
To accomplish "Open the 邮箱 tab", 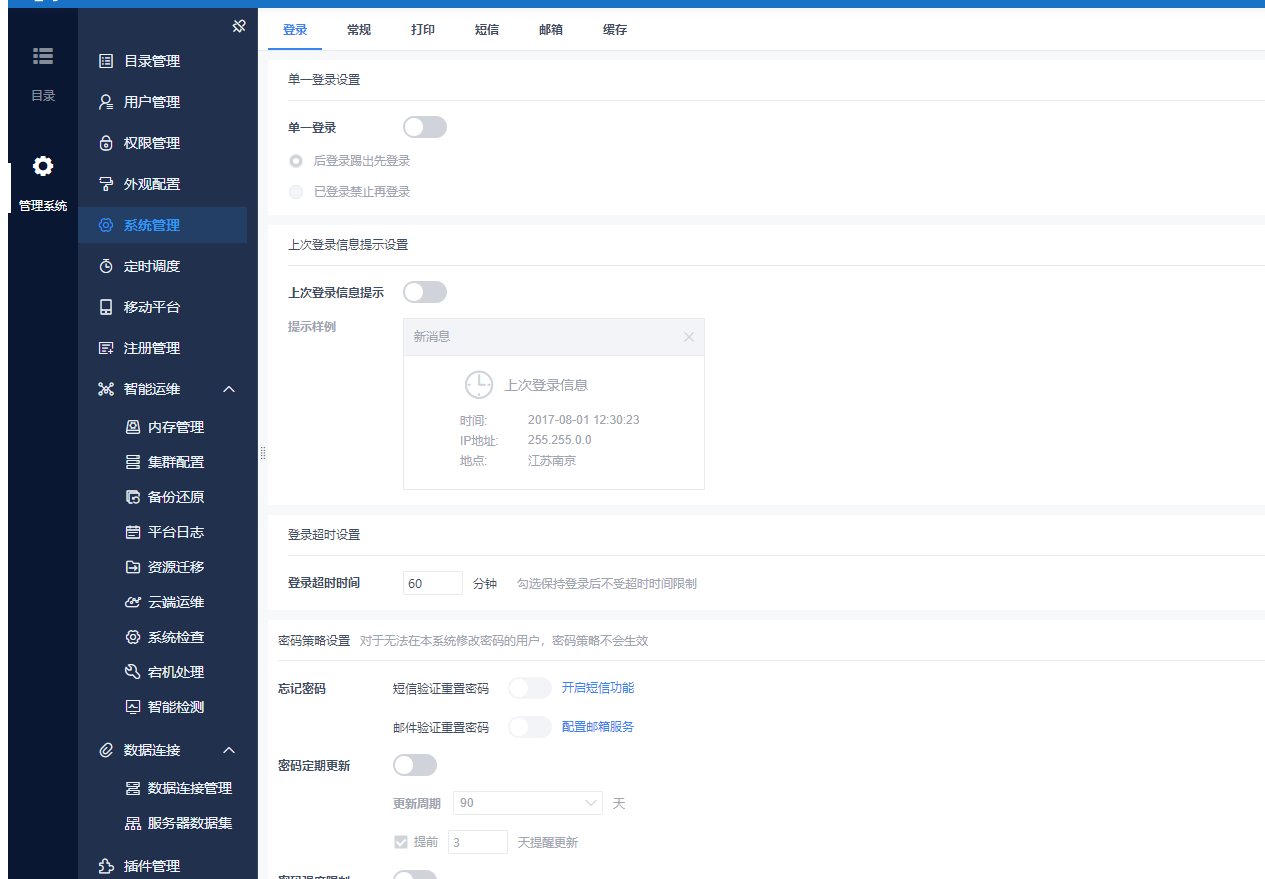I will pos(551,30).
